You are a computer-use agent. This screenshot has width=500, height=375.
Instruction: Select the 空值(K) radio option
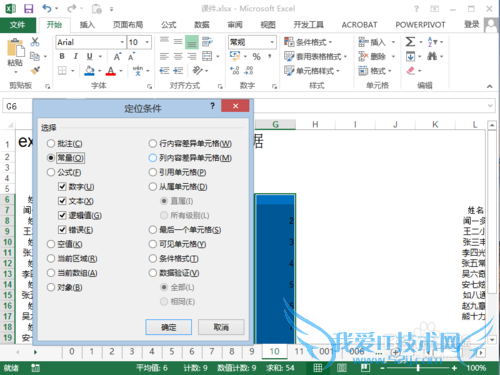[x=51, y=244]
